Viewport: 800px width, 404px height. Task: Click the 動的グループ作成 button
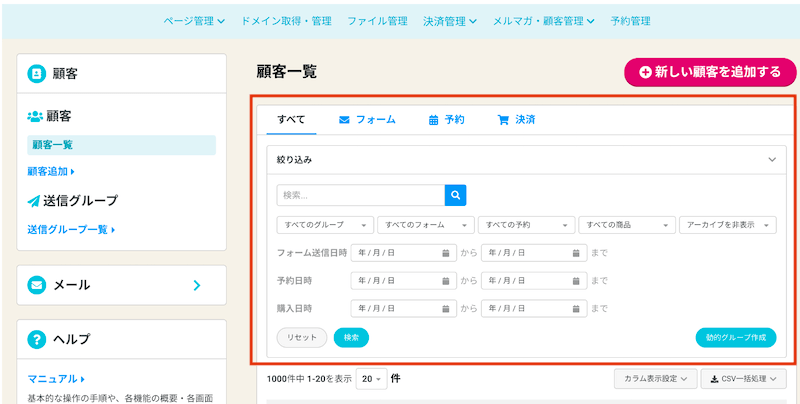[735, 338]
